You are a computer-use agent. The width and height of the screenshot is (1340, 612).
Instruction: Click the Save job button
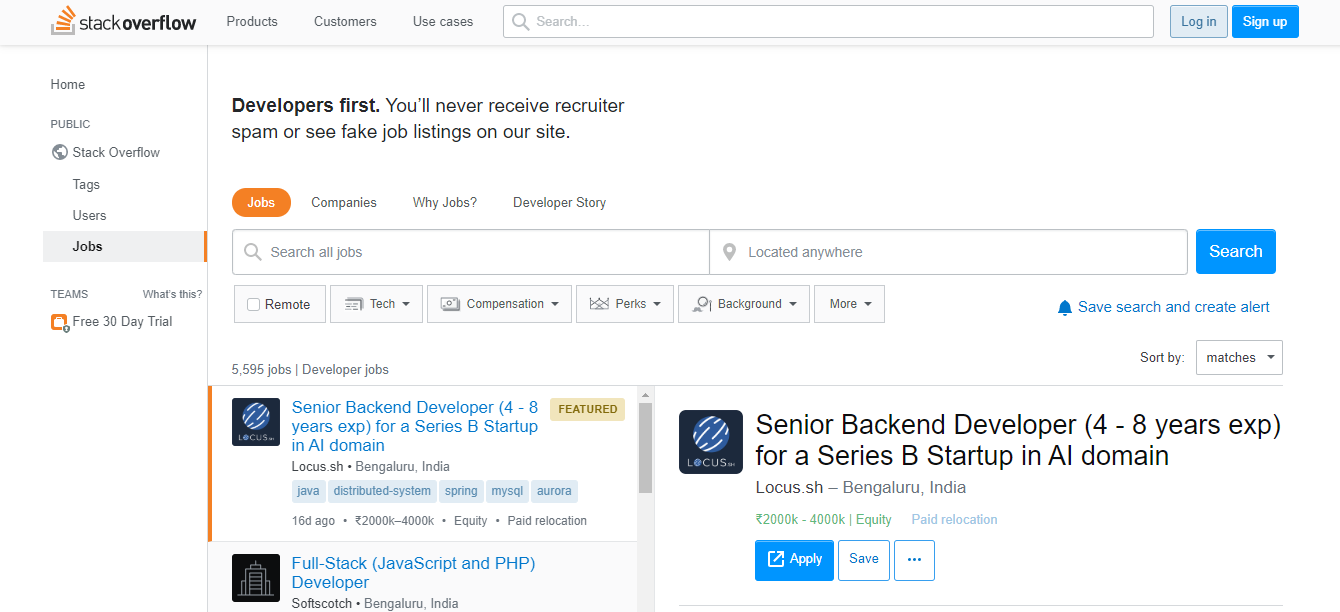[864, 559]
